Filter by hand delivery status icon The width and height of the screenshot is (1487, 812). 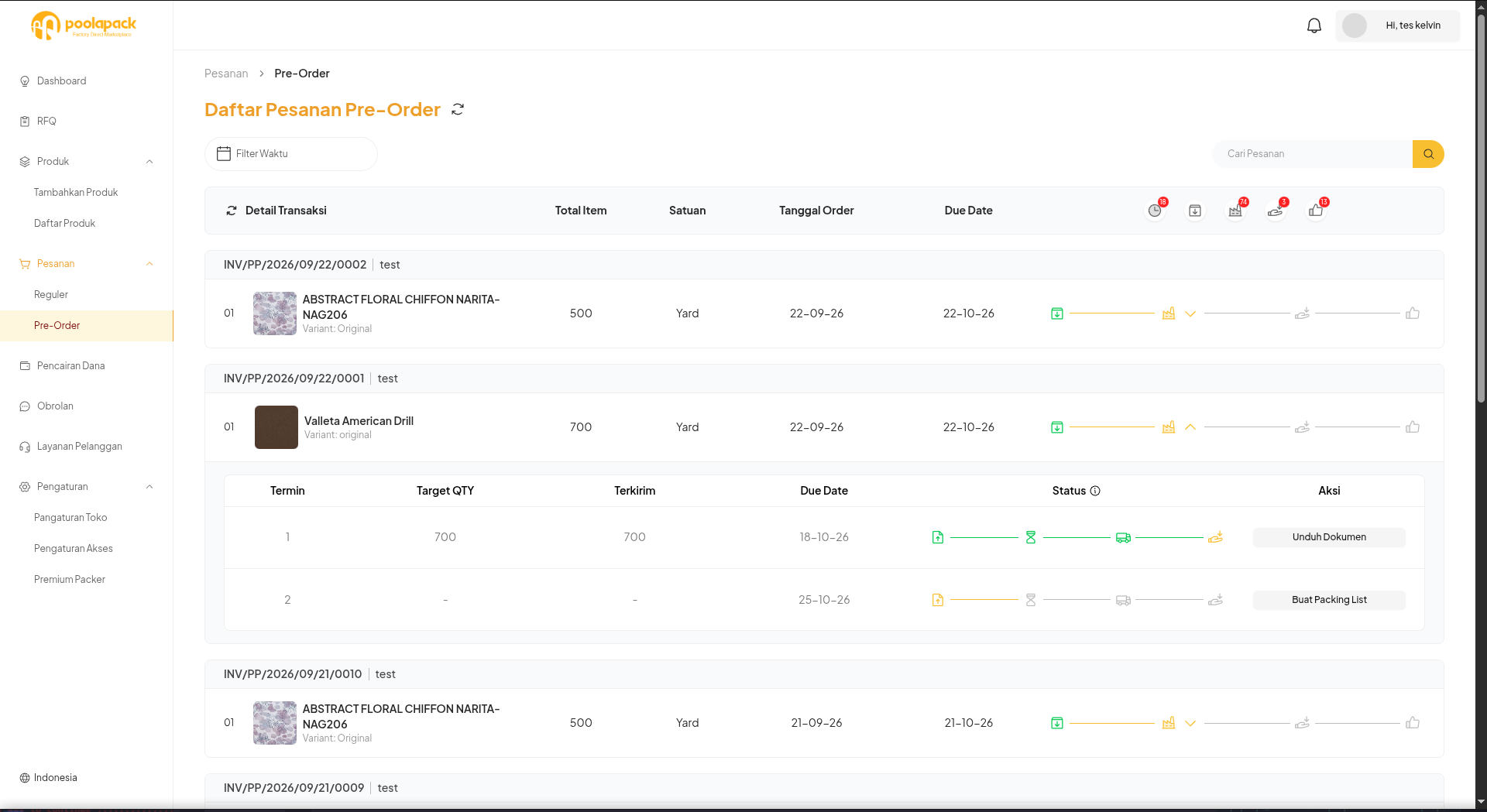(1276, 211)
